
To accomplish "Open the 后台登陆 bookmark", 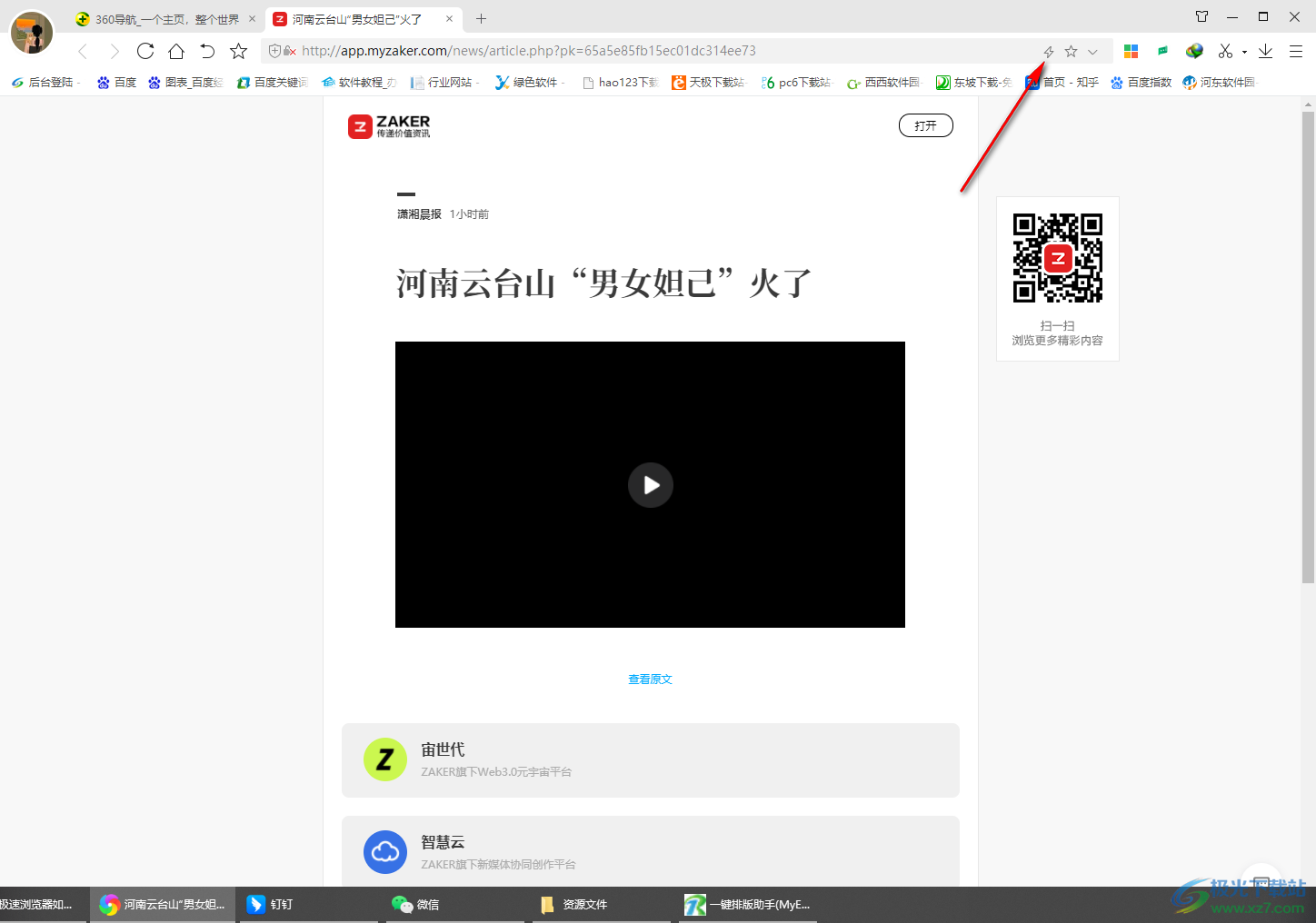I will tap(45, 83).
